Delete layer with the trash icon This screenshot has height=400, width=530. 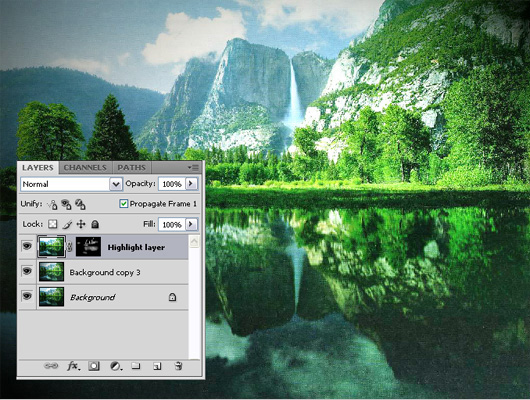178,366
